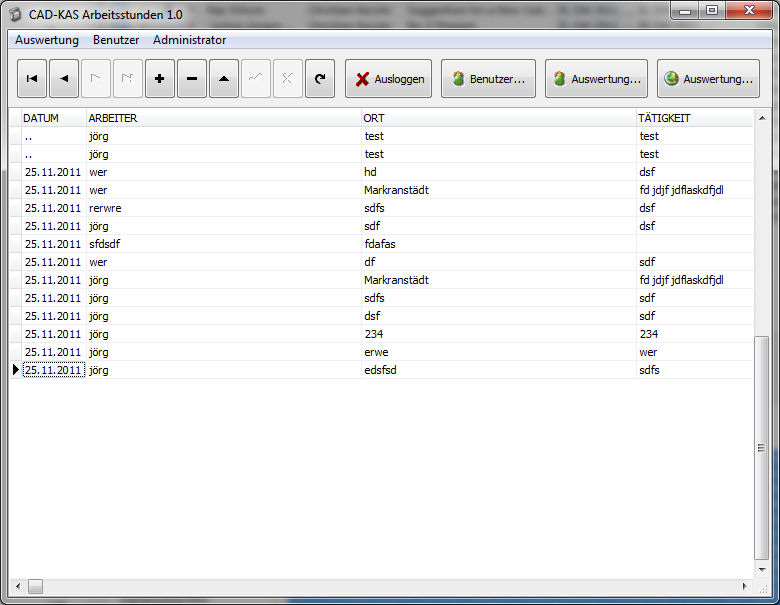Open the Benutzer menu in menu bar
Image resolution: width=780 pixels, height=605 pixels.
tap(116, 40)
